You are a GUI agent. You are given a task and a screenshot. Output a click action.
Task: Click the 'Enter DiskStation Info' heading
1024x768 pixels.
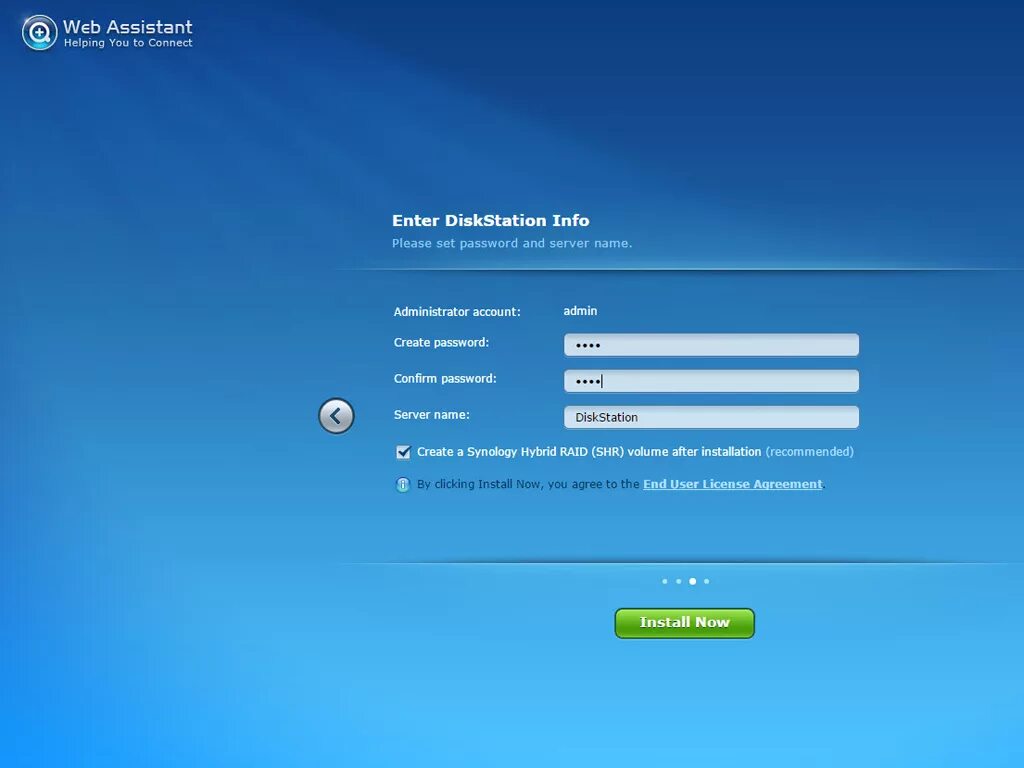[x=490, y=221]
